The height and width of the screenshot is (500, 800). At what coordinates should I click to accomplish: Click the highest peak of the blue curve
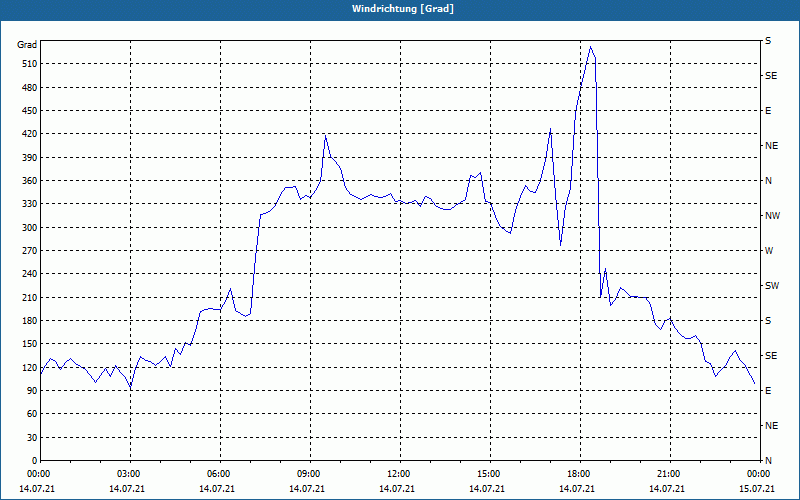[x=591, y=47]
